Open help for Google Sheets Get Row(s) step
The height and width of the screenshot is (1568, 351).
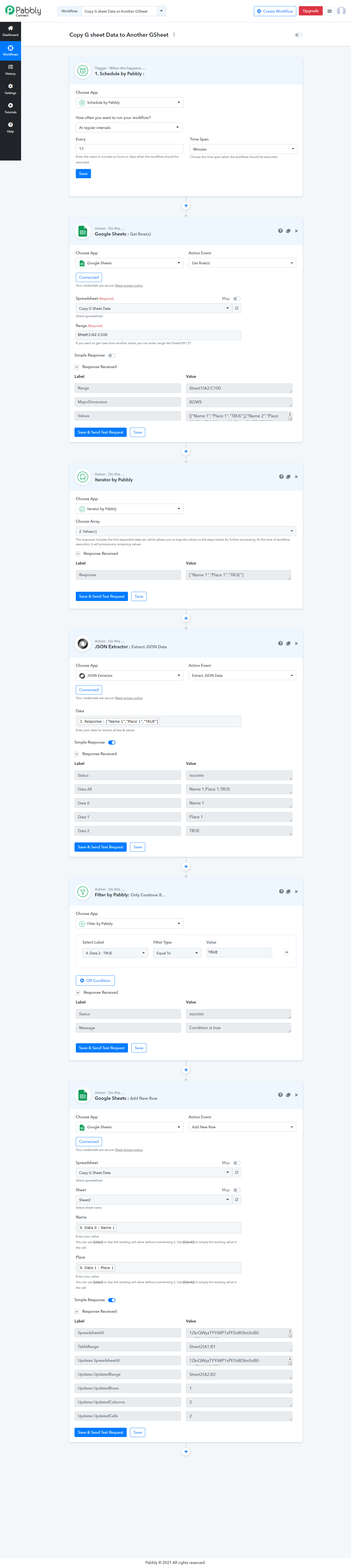(280, 231)
